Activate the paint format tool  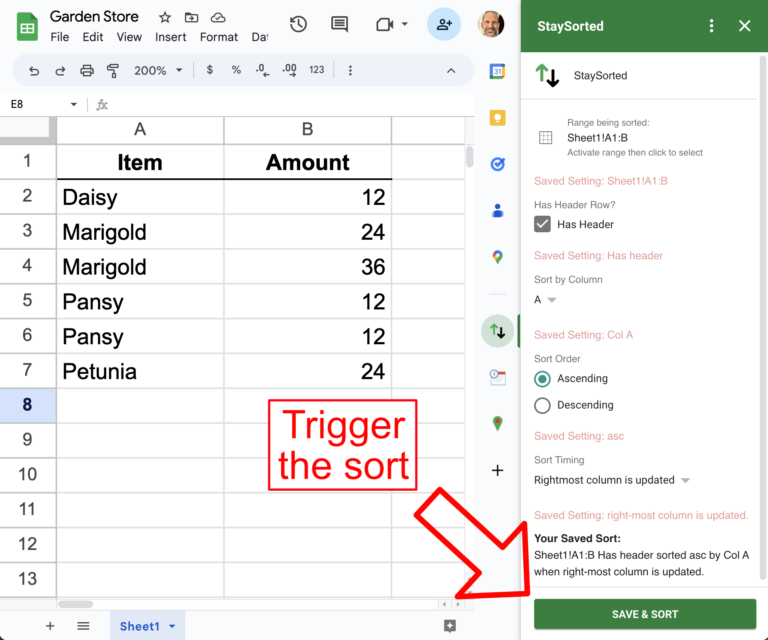(113, 71)
